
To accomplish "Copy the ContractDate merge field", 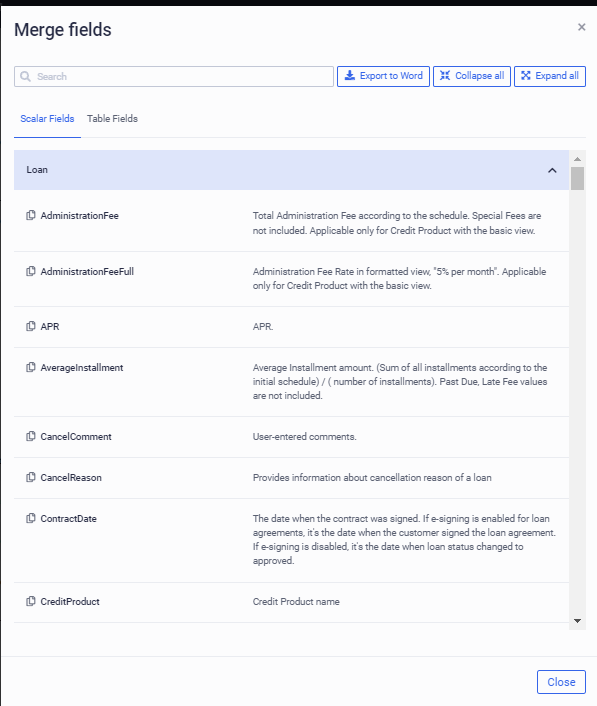I will [x=31, y=518].
